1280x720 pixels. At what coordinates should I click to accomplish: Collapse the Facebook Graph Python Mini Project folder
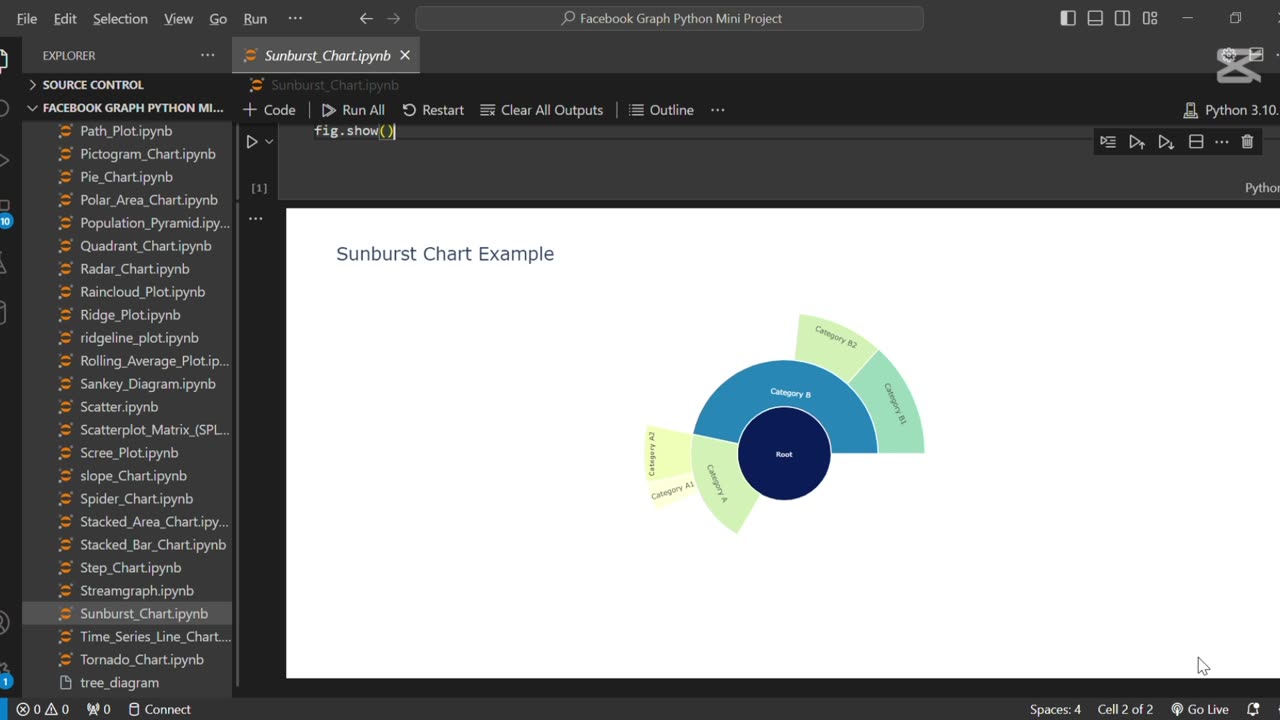[x=128, y=108]
